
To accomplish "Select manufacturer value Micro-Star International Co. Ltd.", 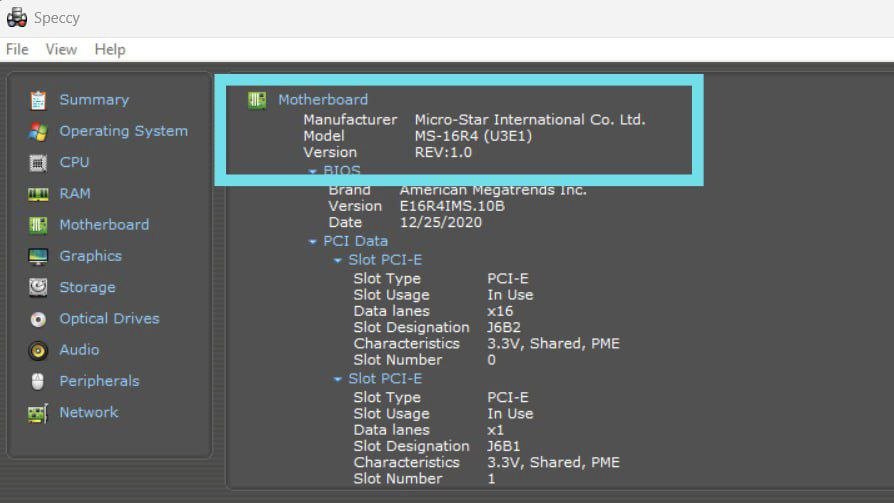I will (x=530, y=120).
